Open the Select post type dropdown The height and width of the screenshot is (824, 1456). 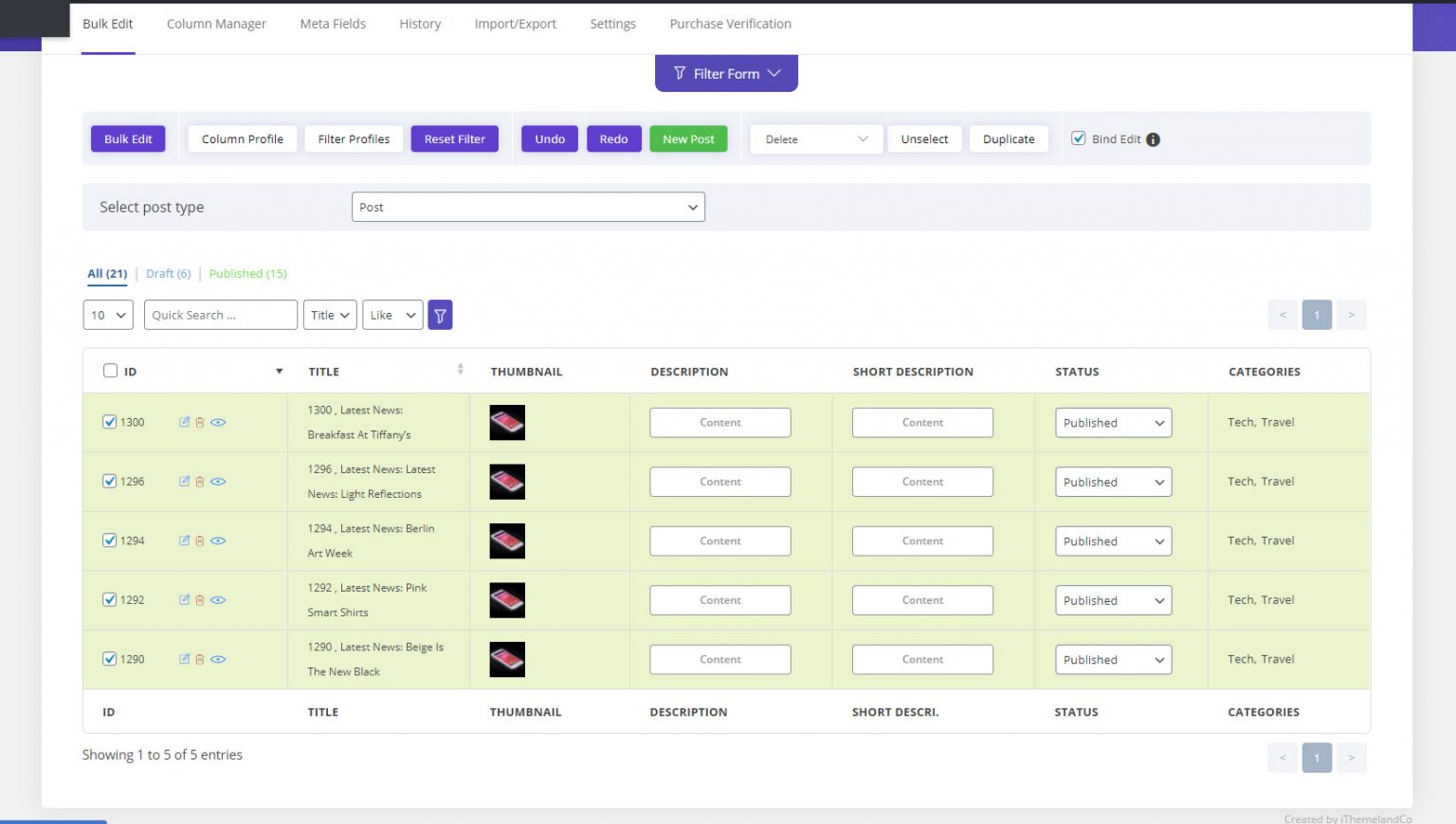528,207
